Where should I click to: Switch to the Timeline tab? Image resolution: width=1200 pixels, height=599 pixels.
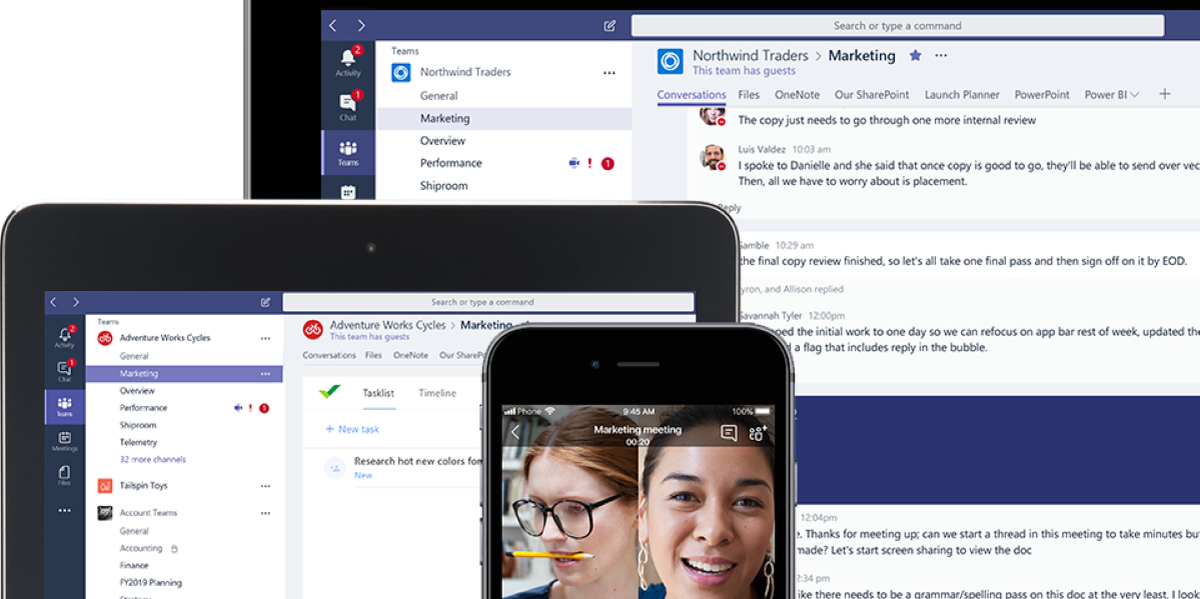[x=437, y=393]
